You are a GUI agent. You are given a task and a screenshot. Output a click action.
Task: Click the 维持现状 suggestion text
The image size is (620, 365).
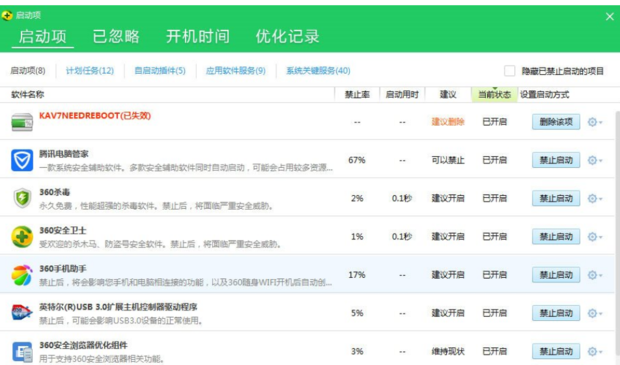(448, 351)
